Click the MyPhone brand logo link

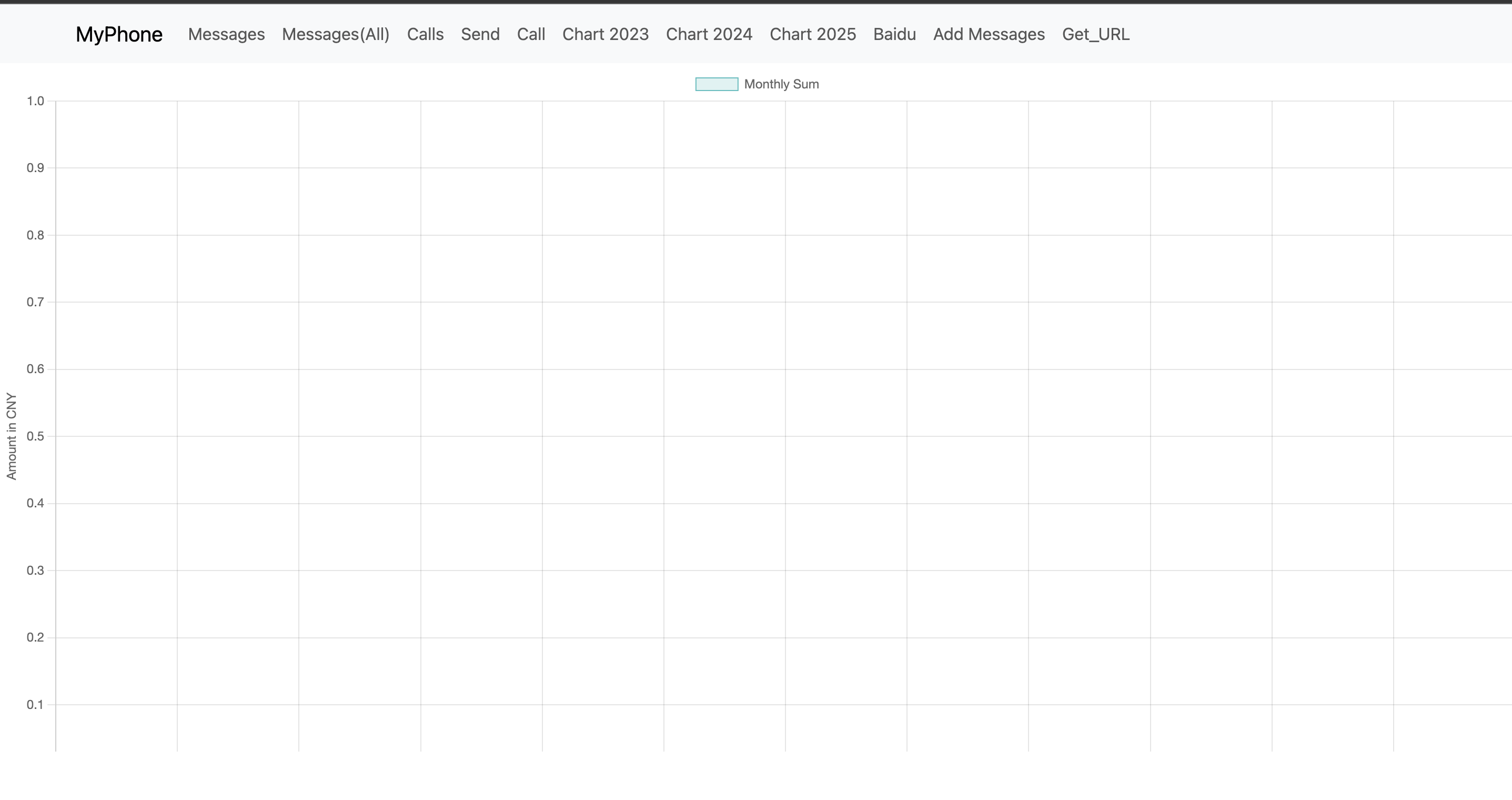pyautogui.click(x=118, y=34)
